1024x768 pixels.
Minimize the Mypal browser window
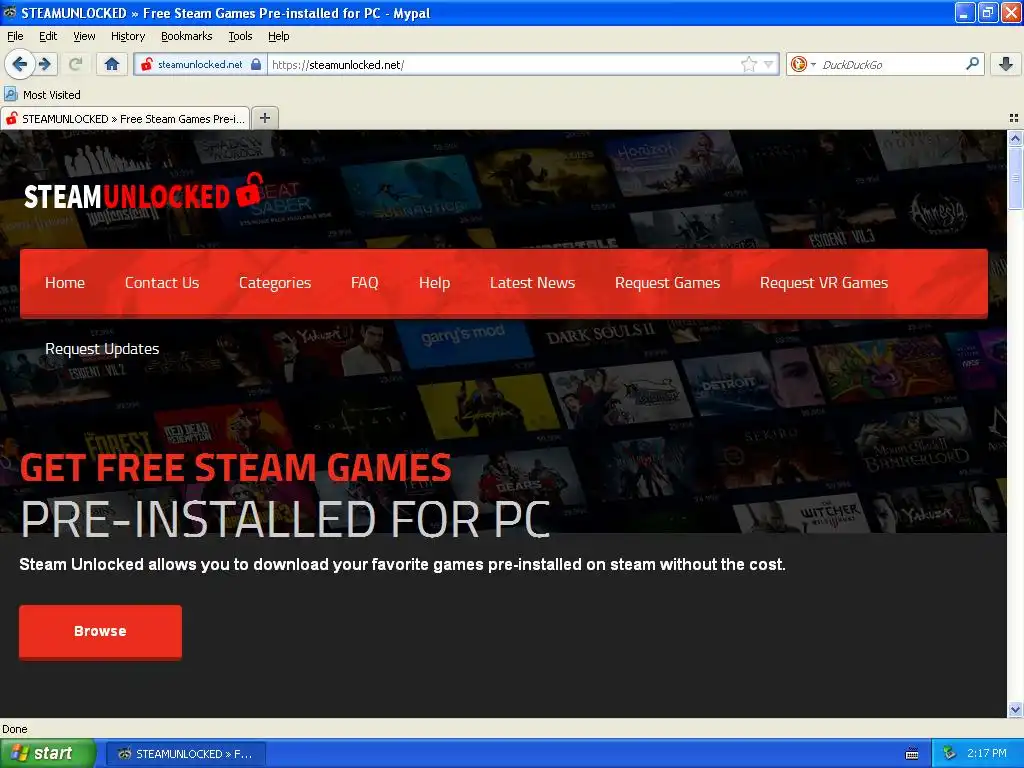(x=965, y=12)
